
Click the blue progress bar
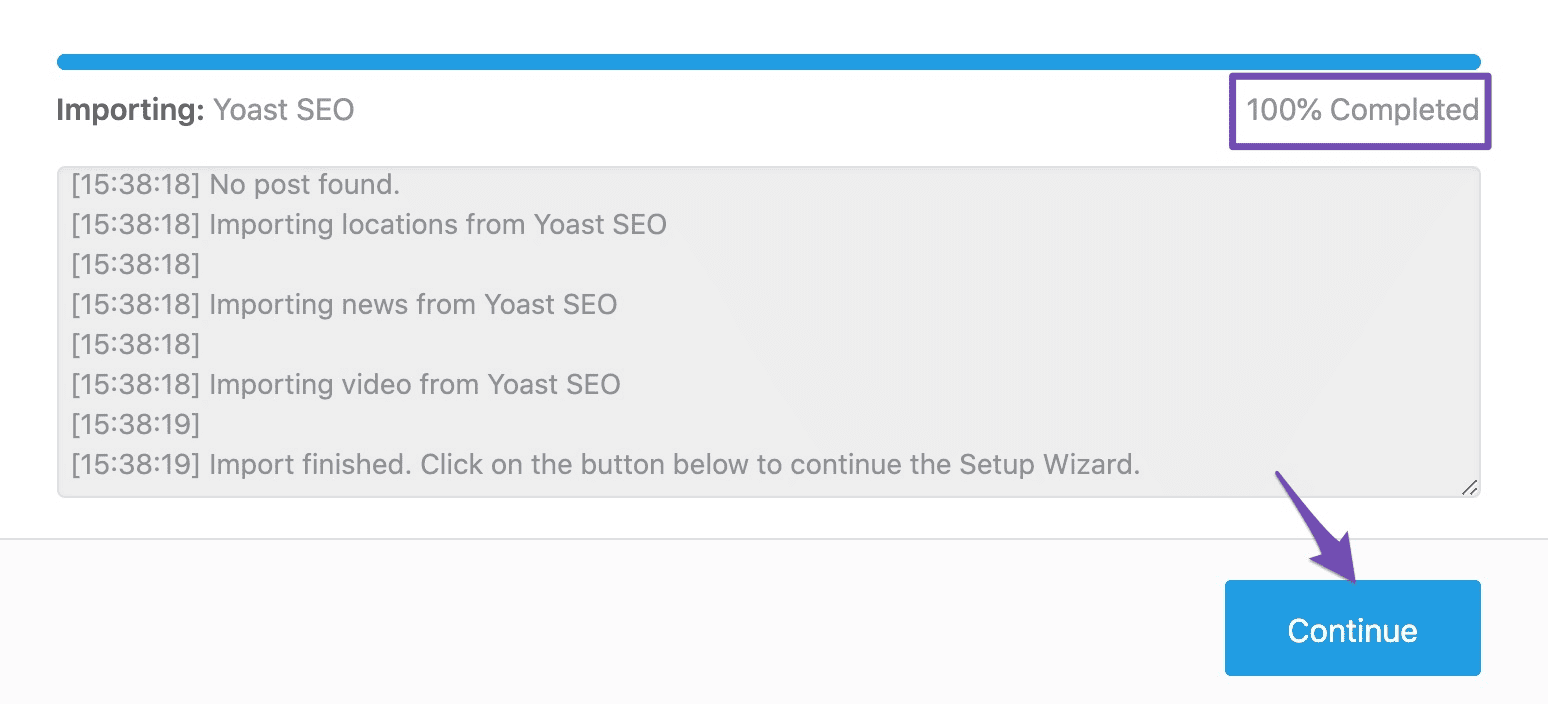(x=770, y=61)
